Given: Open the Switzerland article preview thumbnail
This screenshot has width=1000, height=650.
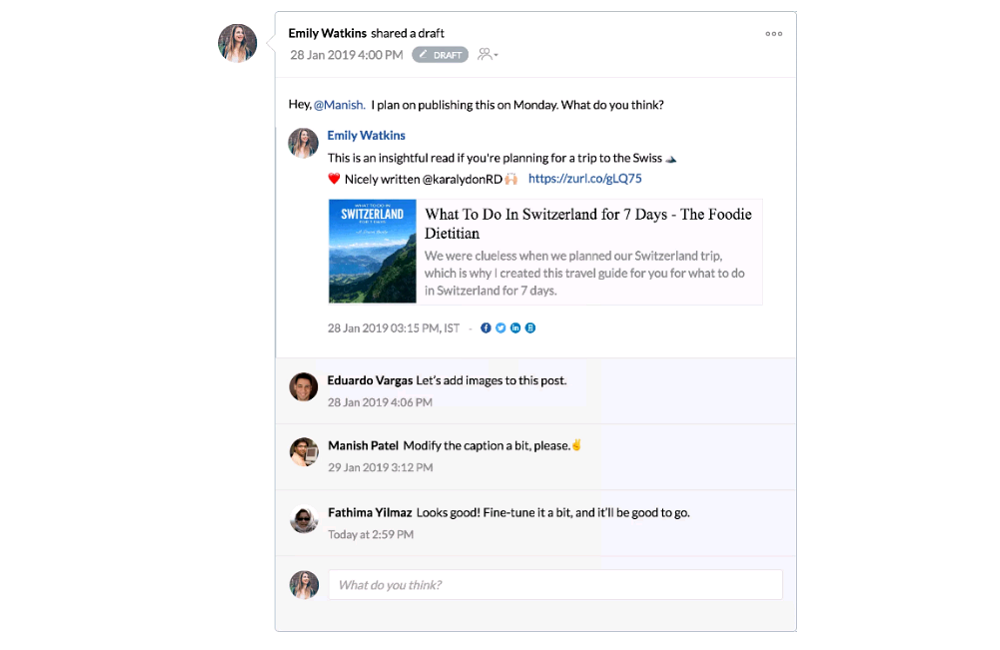Looking at the screenshot, I should click(372, 251).
